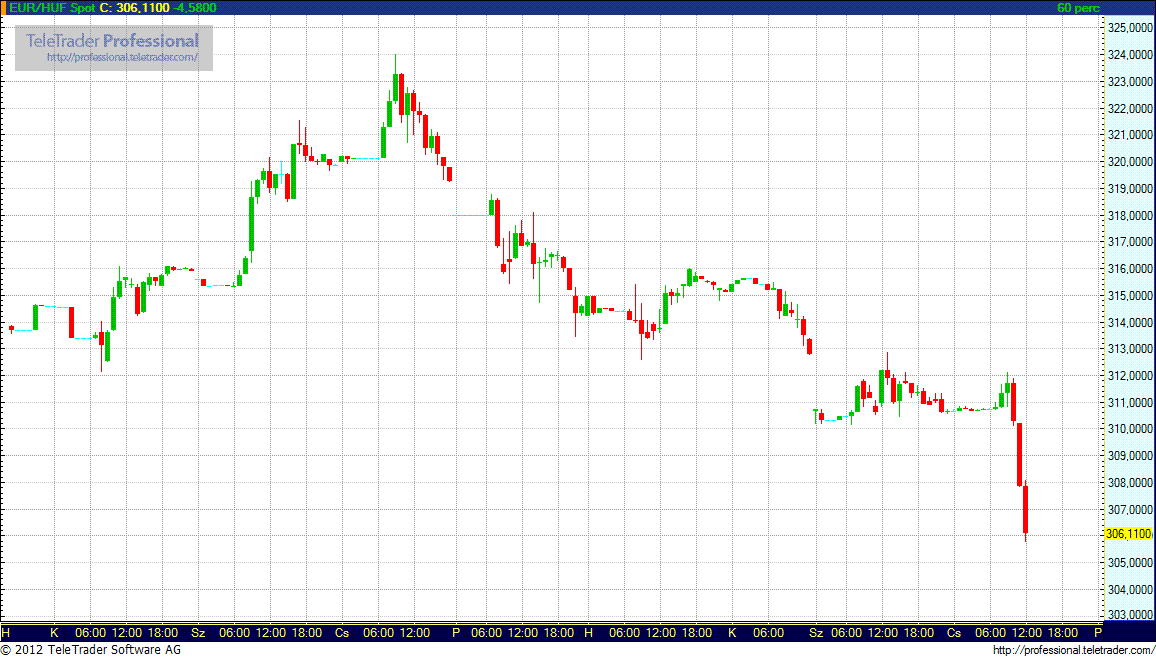Click the 2012 TeleTrader Software AG copyright text
The image size is (1156, 659).
(98, 650)
